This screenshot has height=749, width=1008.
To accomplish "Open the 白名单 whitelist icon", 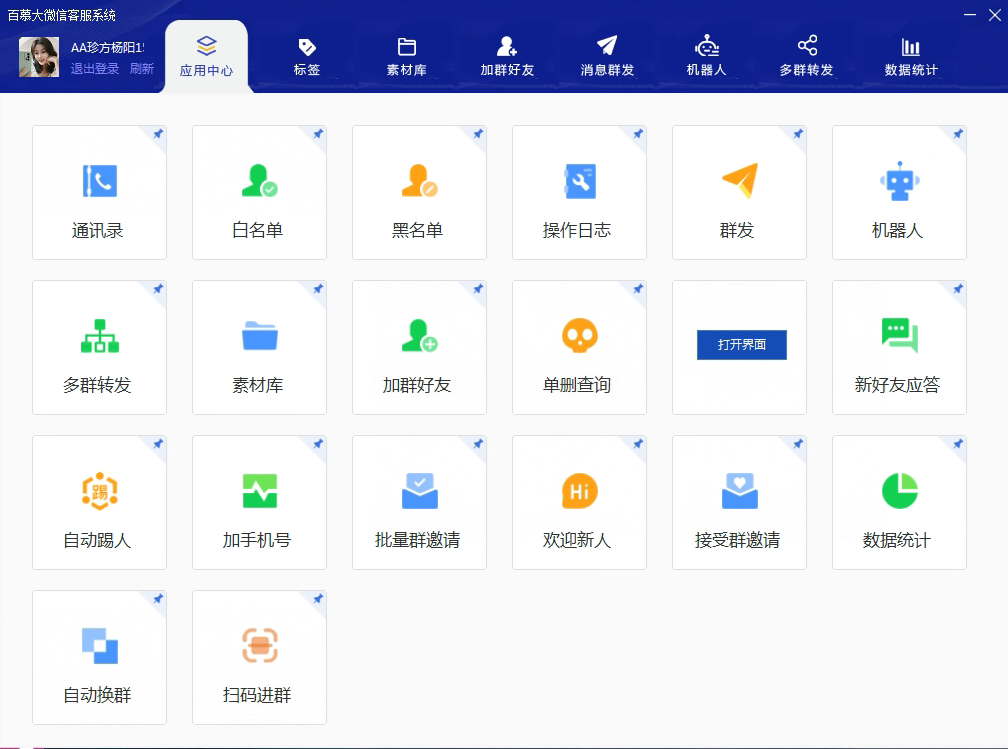I will (259, 181).
